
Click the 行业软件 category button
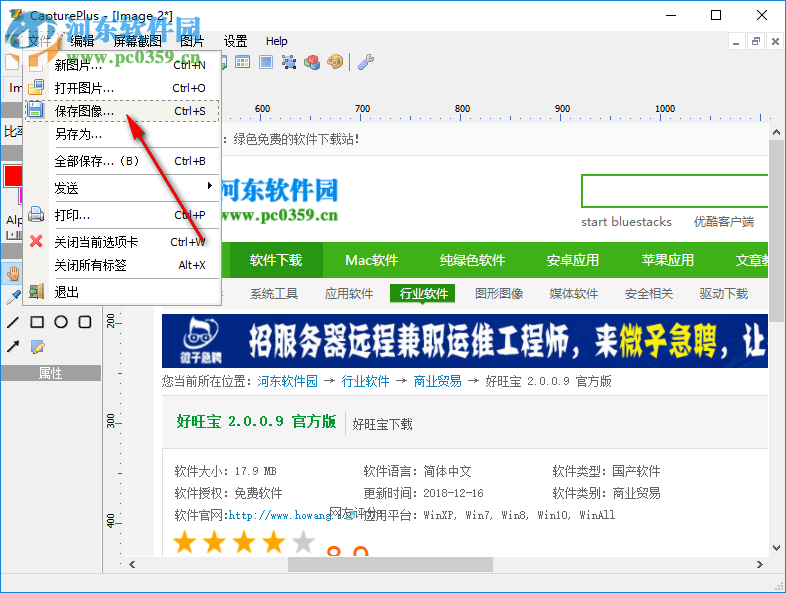click(x=423, y=293)
